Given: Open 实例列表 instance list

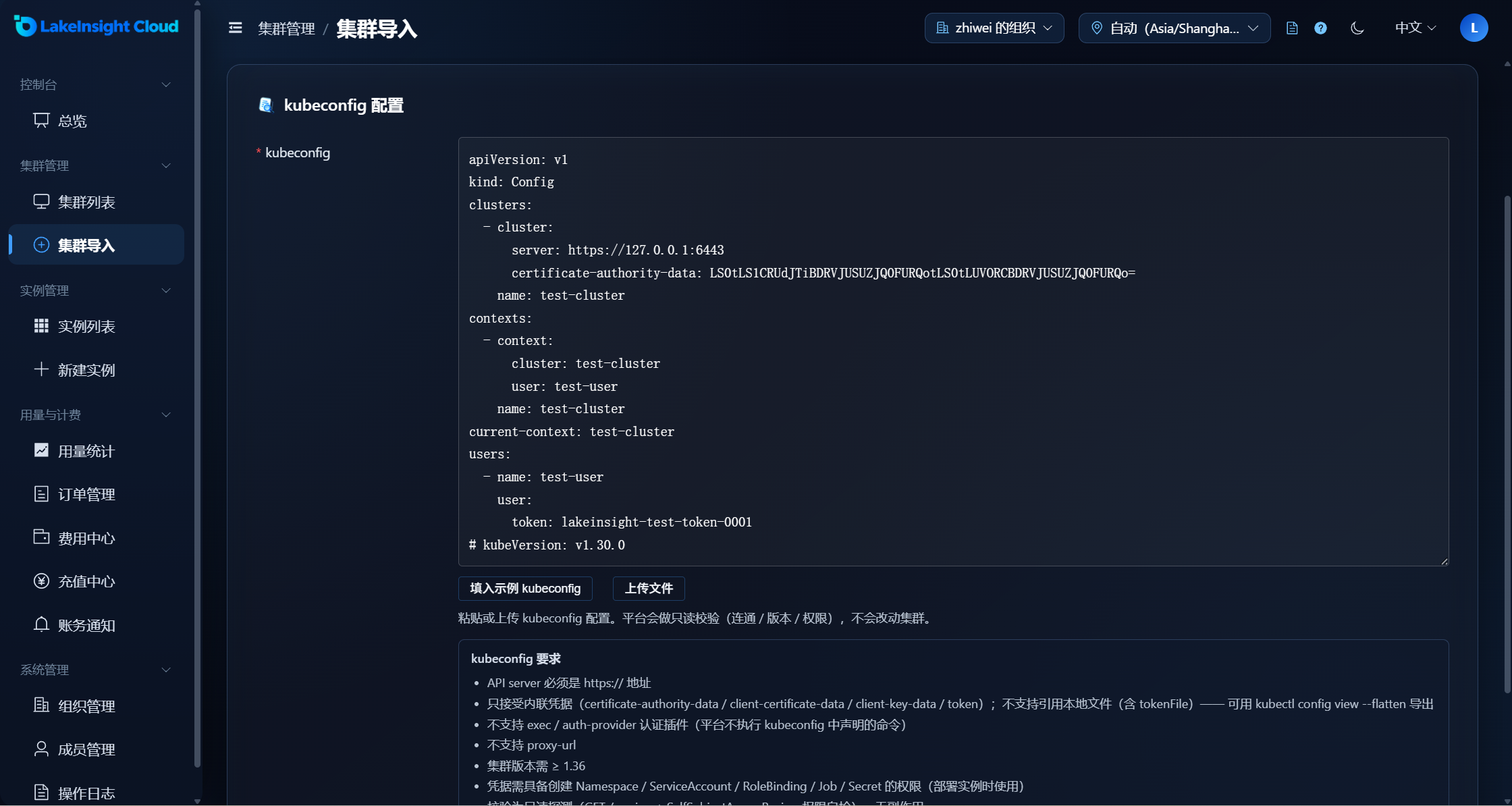Looking at the screenshot, I should tap(96, 326).
